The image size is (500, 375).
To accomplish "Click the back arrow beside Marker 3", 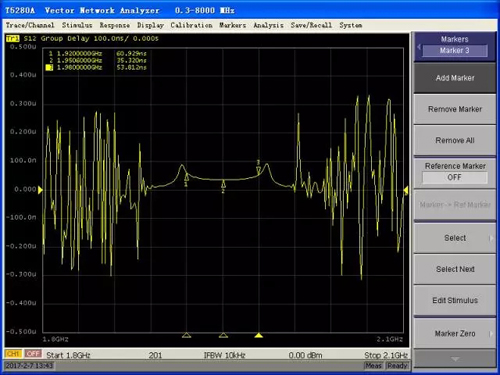I will [x=419, y=47].
